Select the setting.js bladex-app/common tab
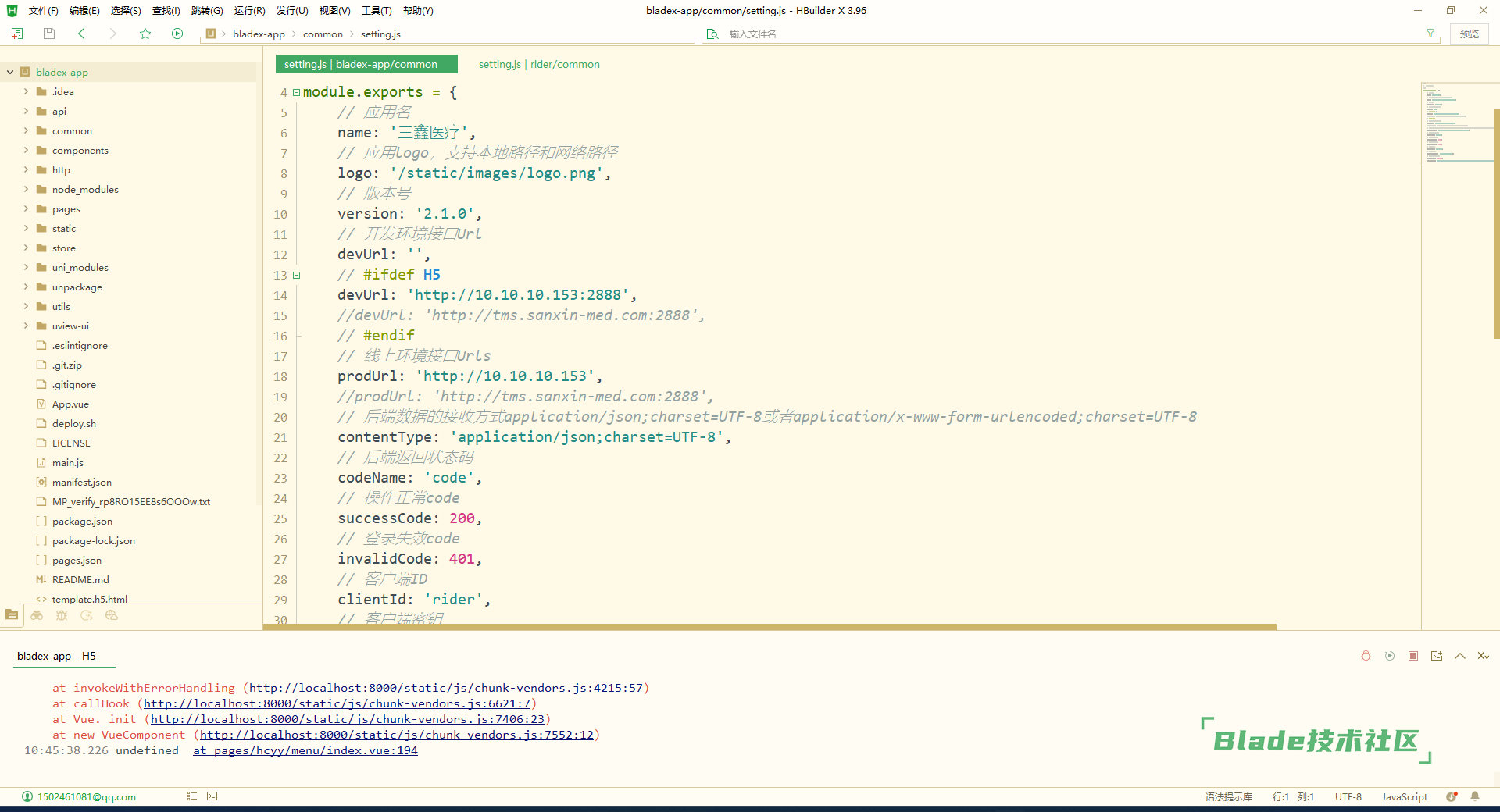Viewport: 1500px width, 812px height. (x=366, y=64)
